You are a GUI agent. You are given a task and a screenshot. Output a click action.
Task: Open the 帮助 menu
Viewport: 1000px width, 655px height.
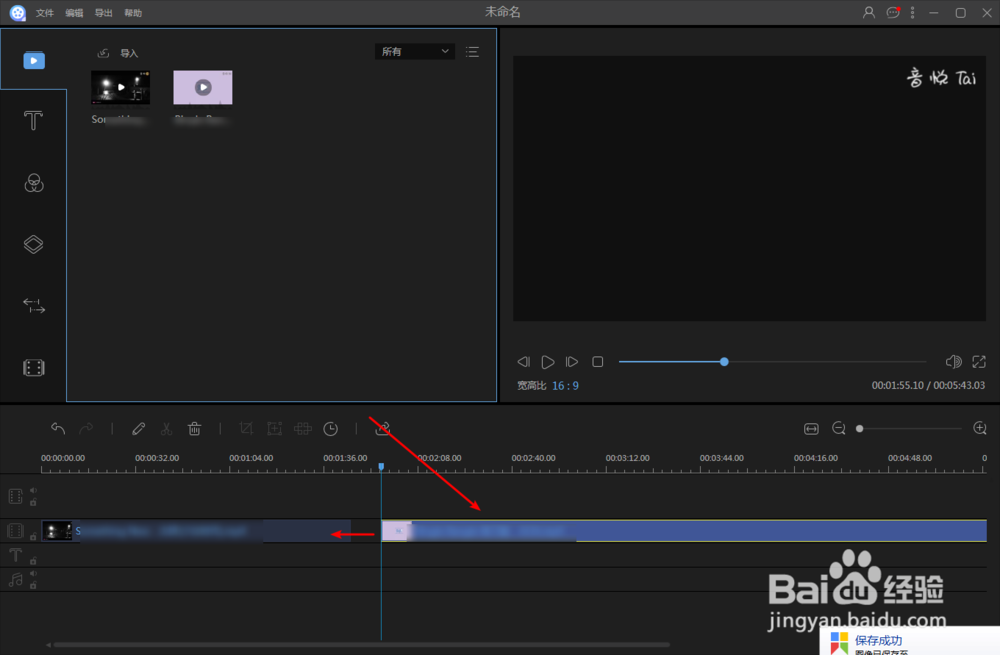click(x=133, y=13)
